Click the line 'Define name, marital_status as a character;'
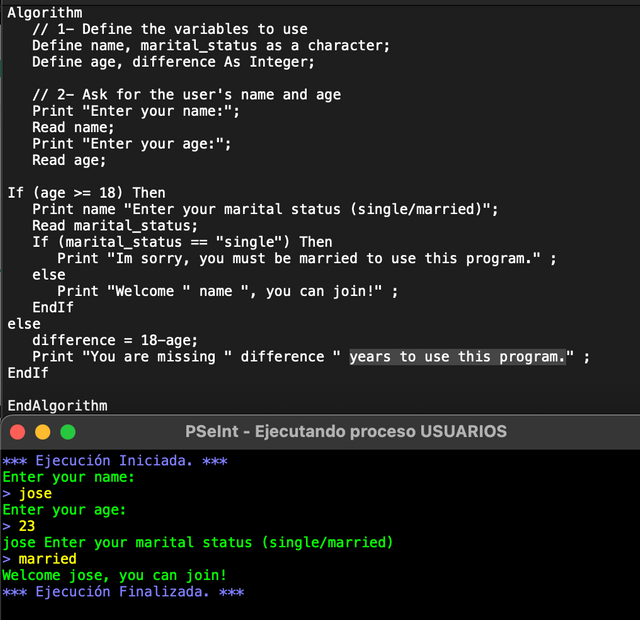Viewport: 640px width, 620px height. click(x=211, y=45)
